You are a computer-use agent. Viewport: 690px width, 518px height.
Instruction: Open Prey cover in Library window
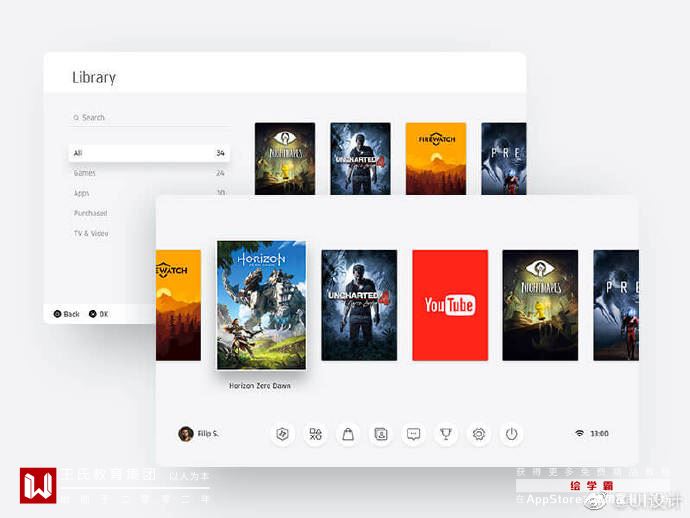tap(504, 158)
